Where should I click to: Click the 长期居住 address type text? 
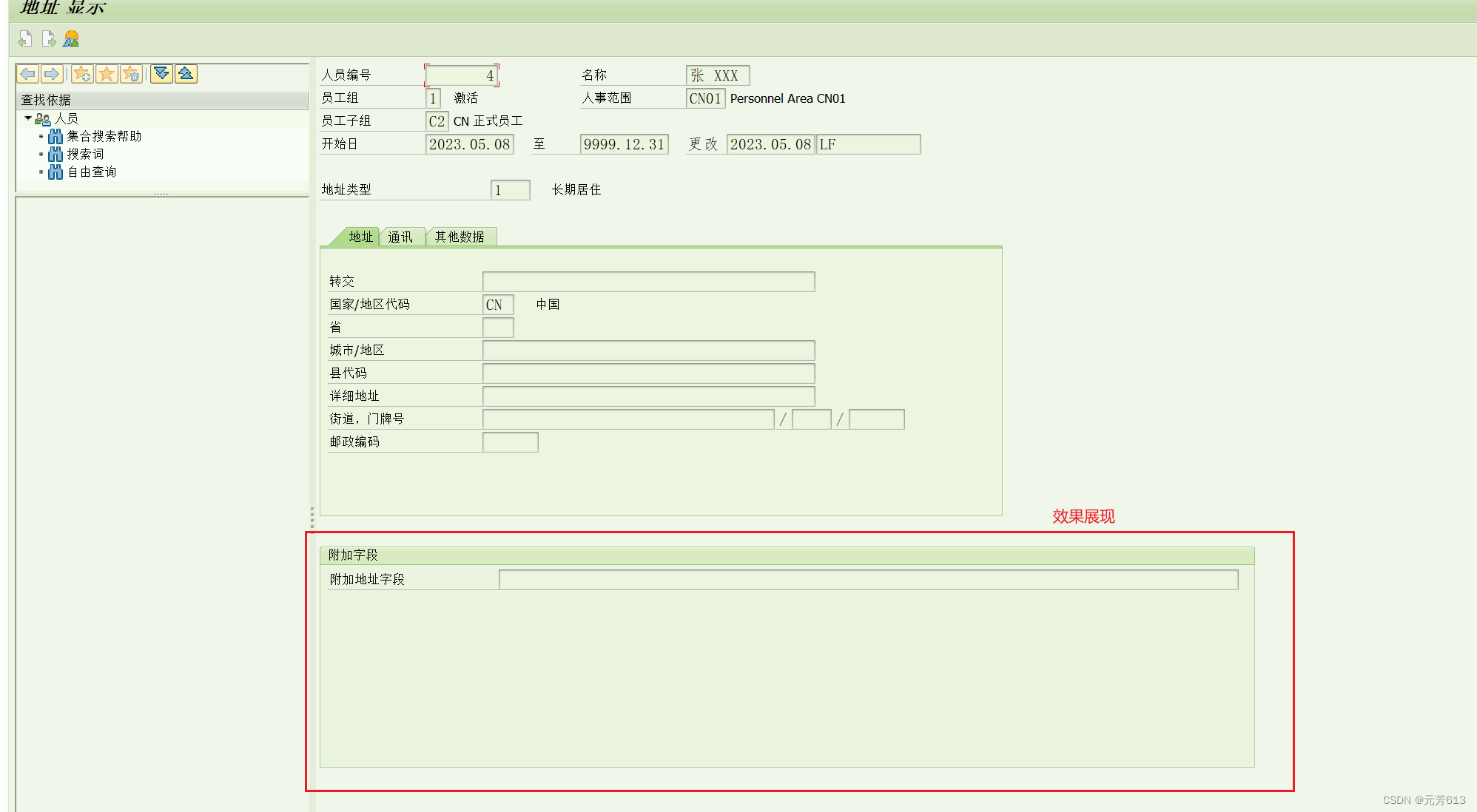(x=576, y=190)
